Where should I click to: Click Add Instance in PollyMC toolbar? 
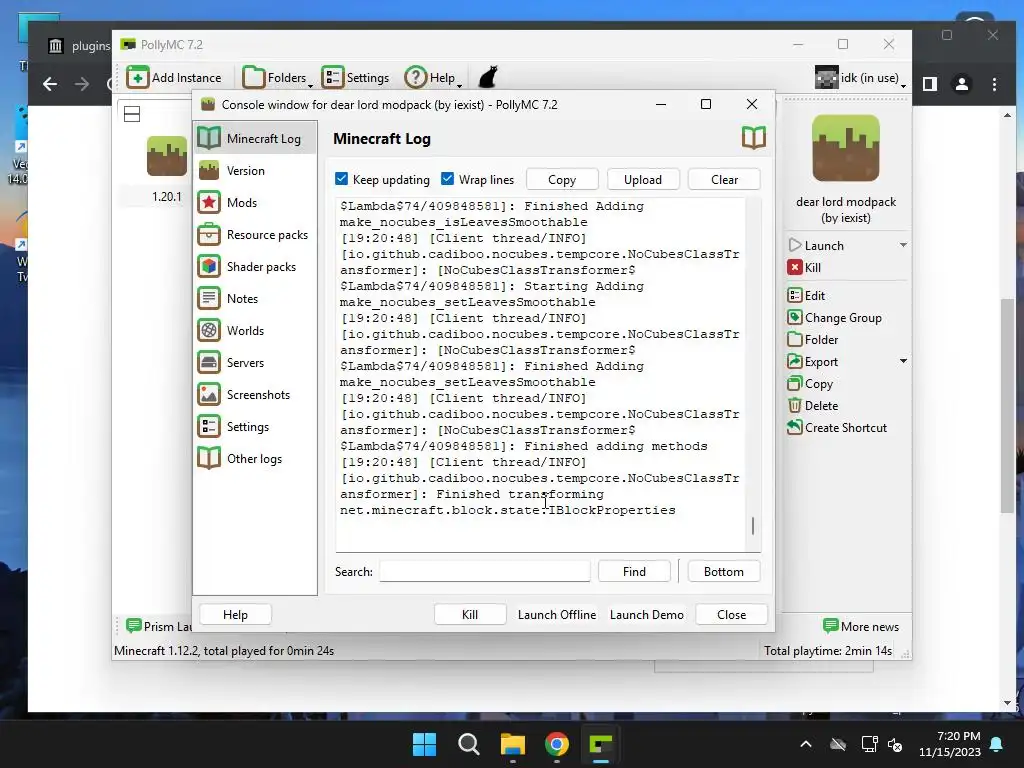[x=174, y=78]
